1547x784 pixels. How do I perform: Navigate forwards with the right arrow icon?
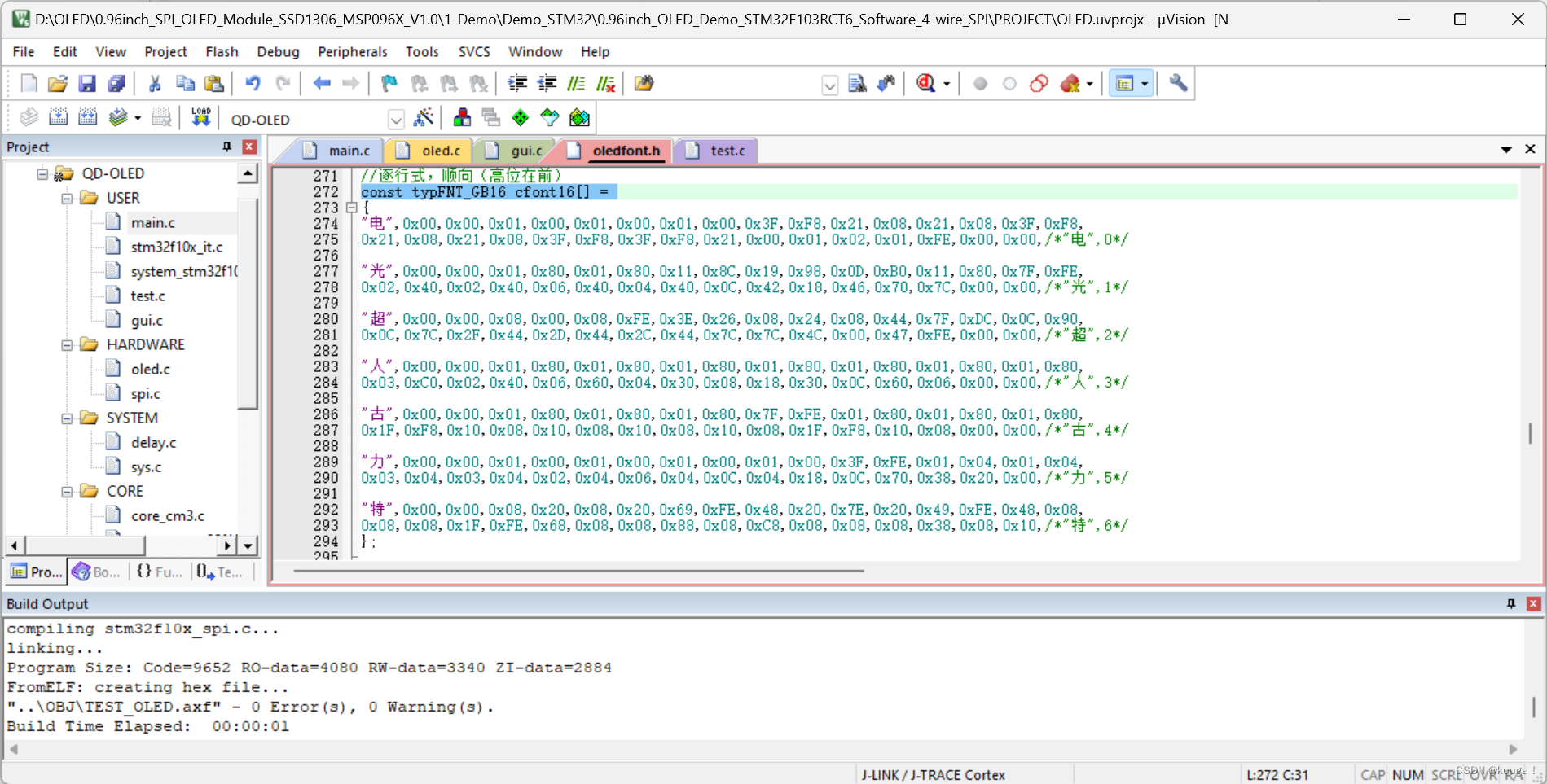pos(350,83)
